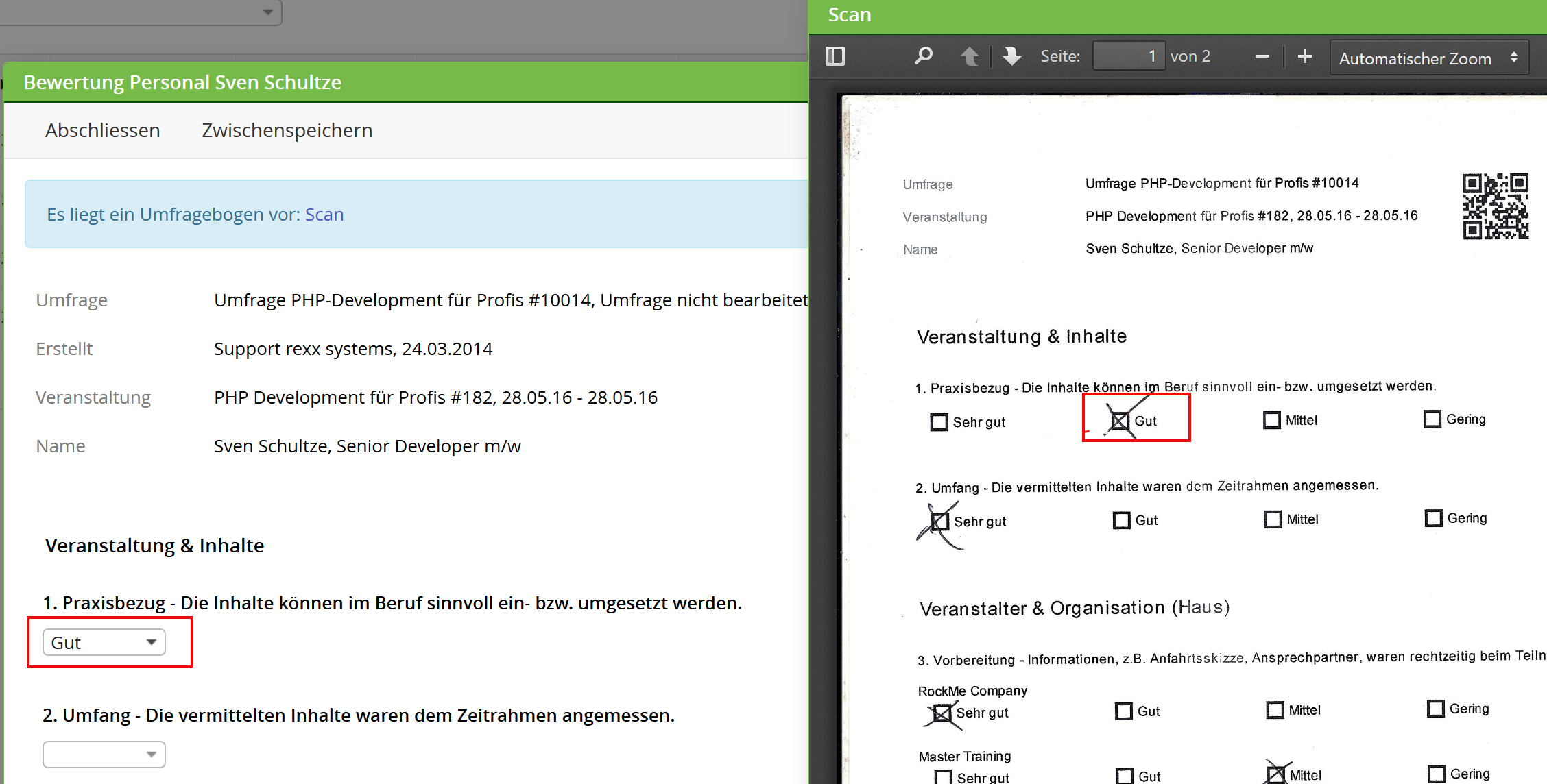
Task: Go to previous page arrow
Action: click(x=970, y=56)
